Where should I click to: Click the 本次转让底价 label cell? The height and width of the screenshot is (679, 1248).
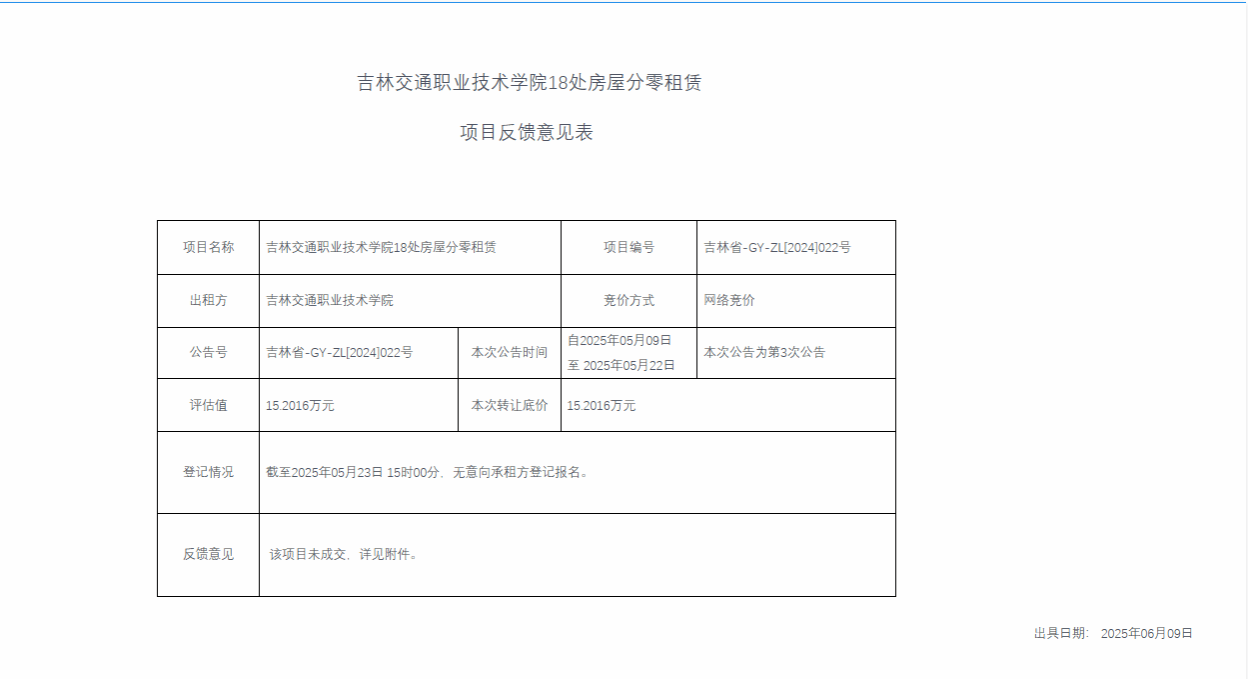click(x=510, y=405)
